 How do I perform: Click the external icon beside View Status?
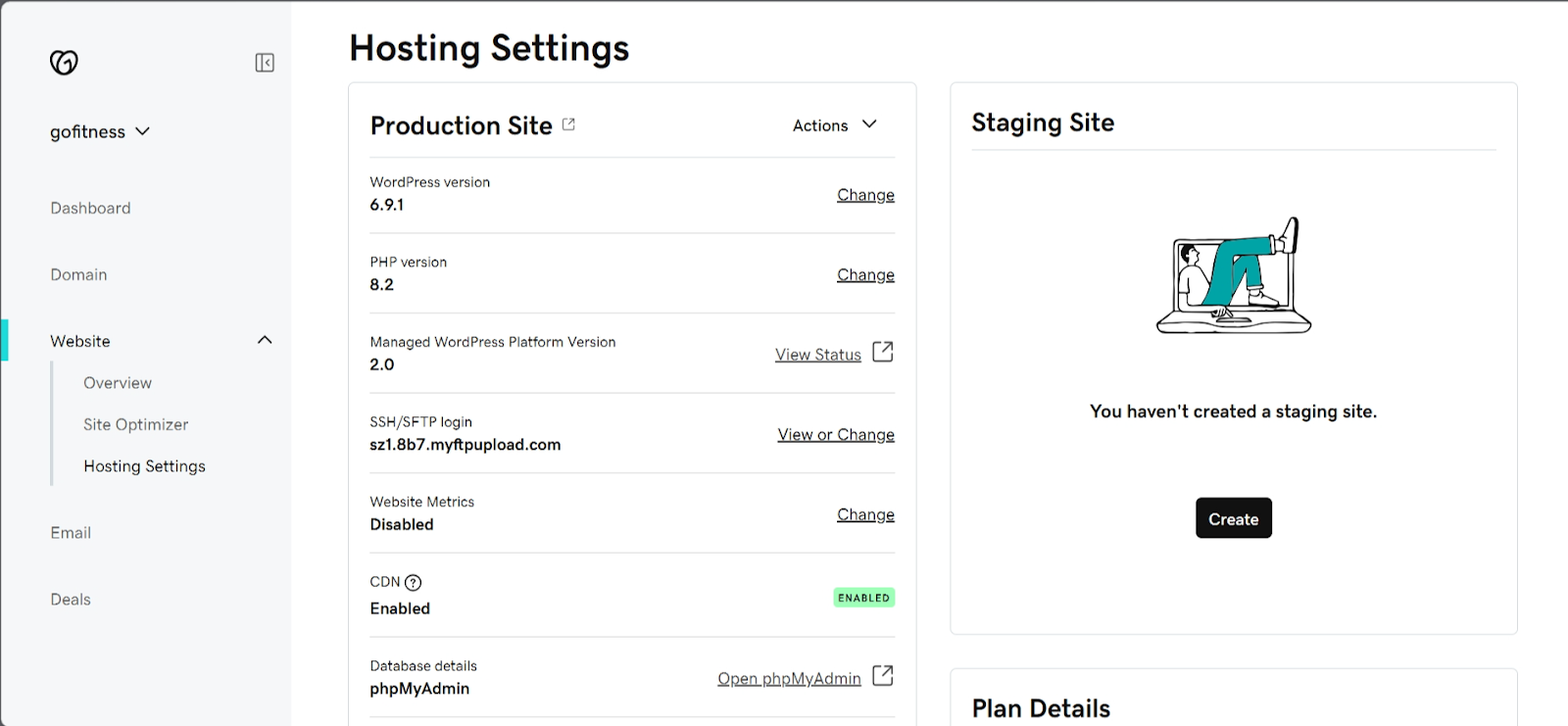click(x=883, y=352)
